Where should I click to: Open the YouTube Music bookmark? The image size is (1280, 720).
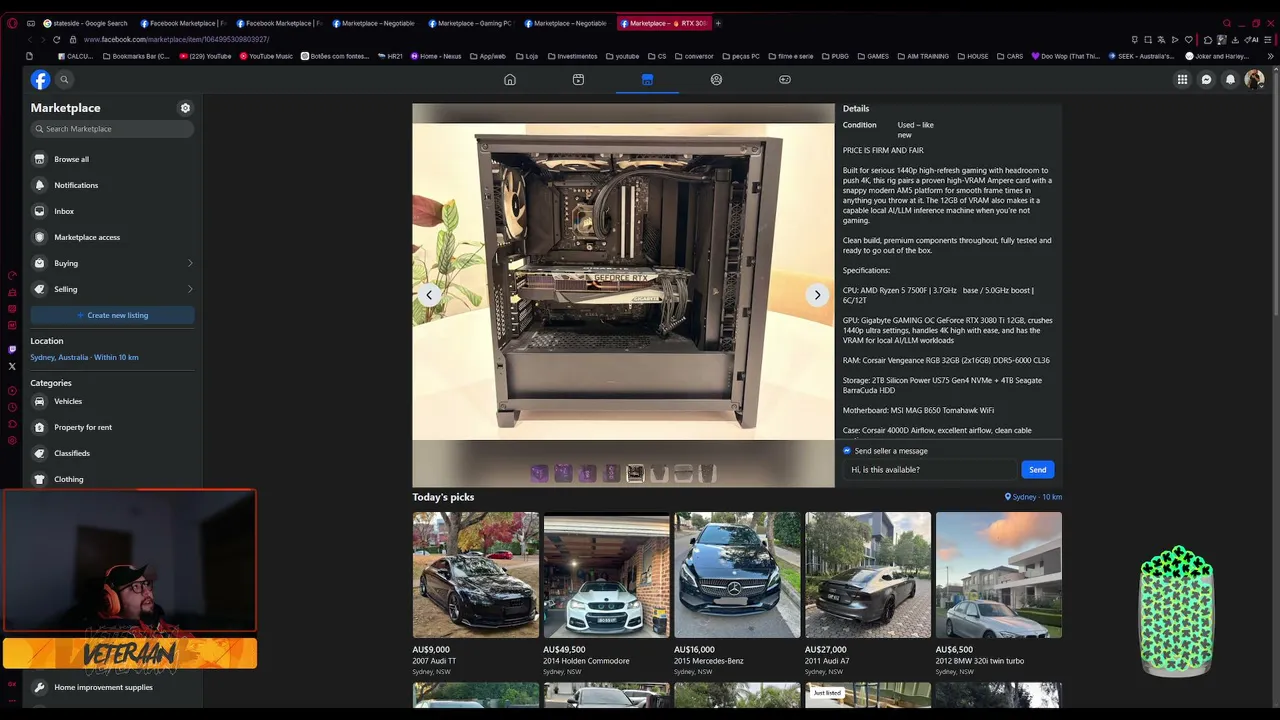pyautogui.click(x=266, y=56)
